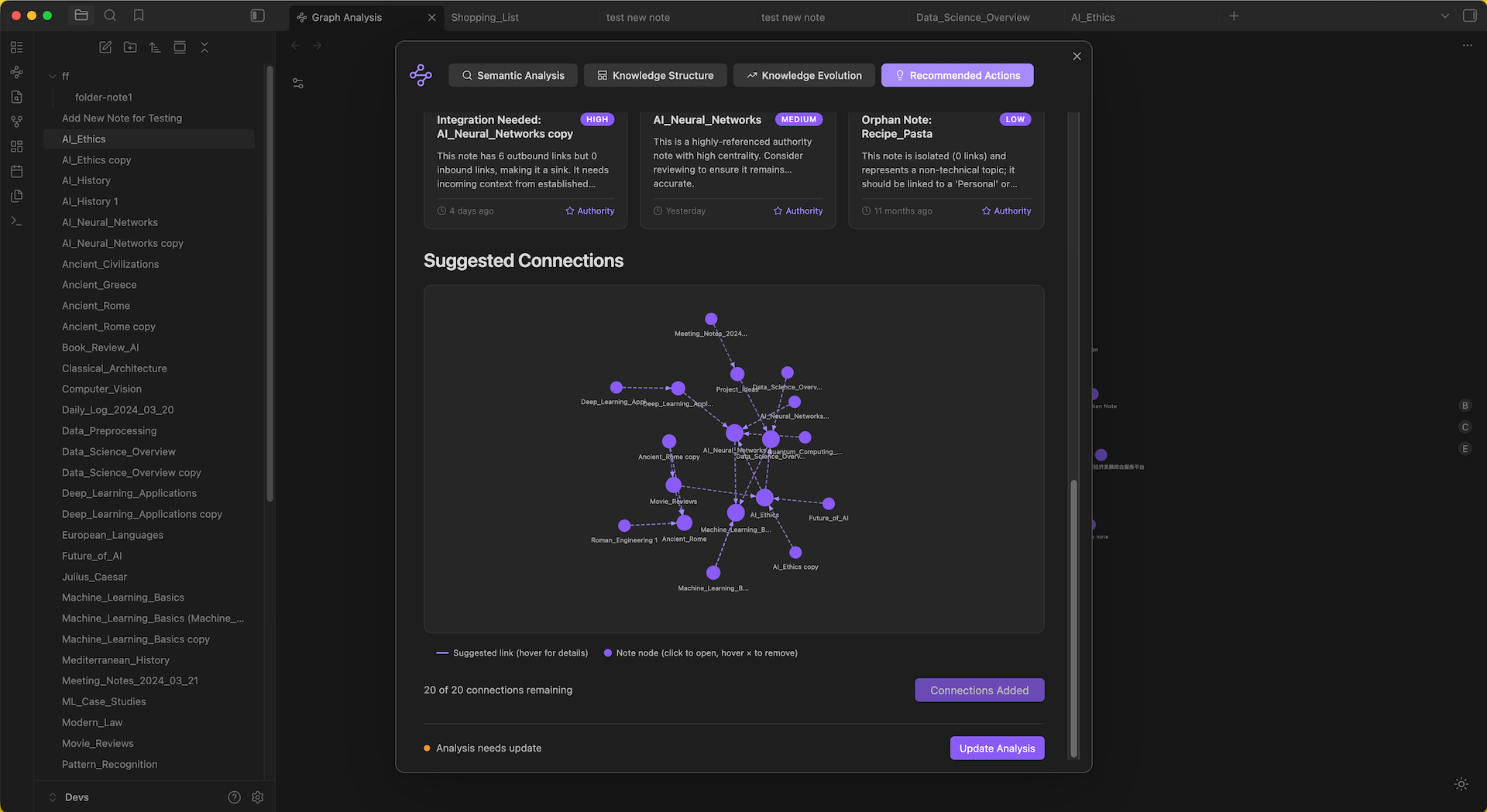Expand the tab list dropdown chevron
This screenshot has width=1487, height=812.
(x=1444, y=16)
